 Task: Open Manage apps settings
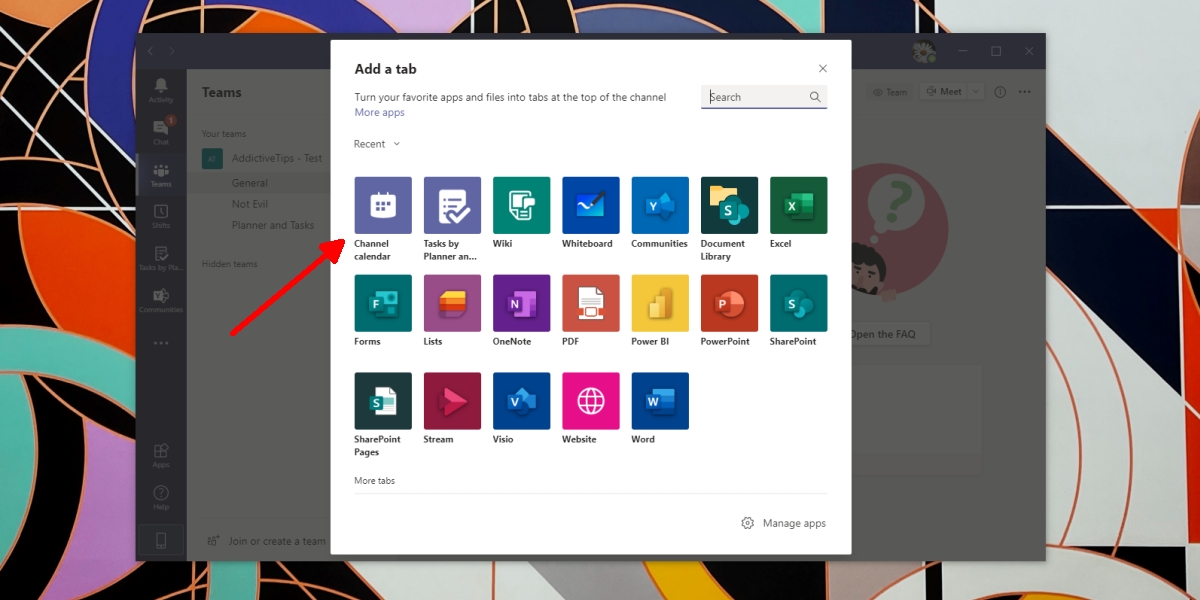[x=784, y=523]
